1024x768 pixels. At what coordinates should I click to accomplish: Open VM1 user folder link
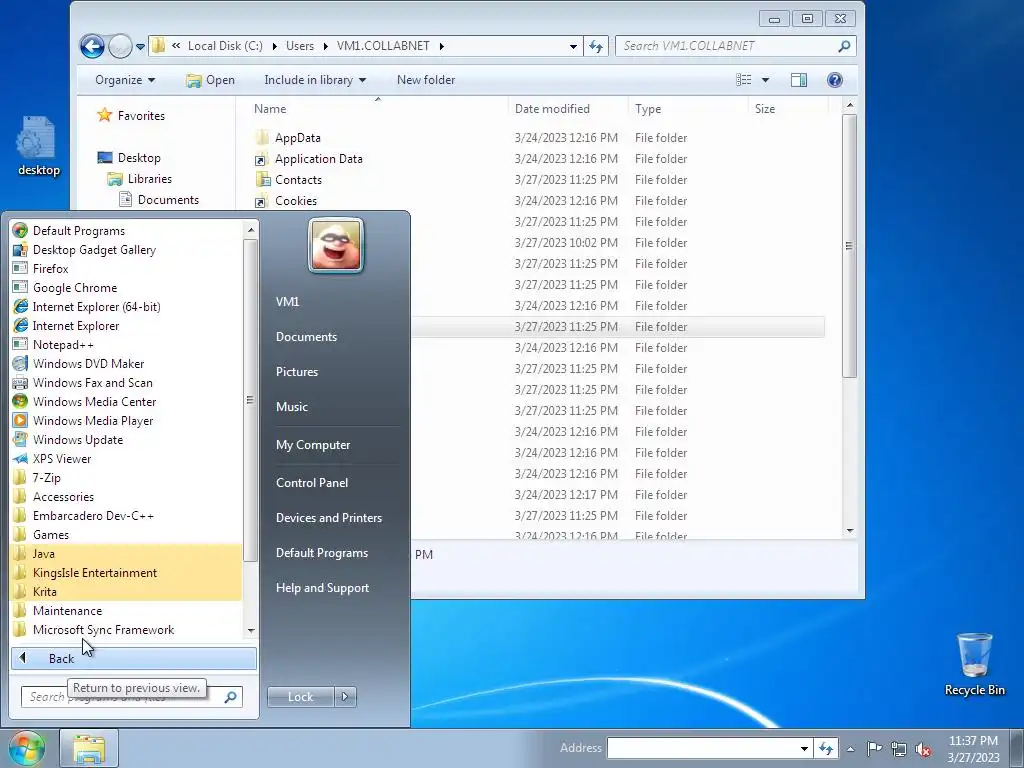point(287,301)
